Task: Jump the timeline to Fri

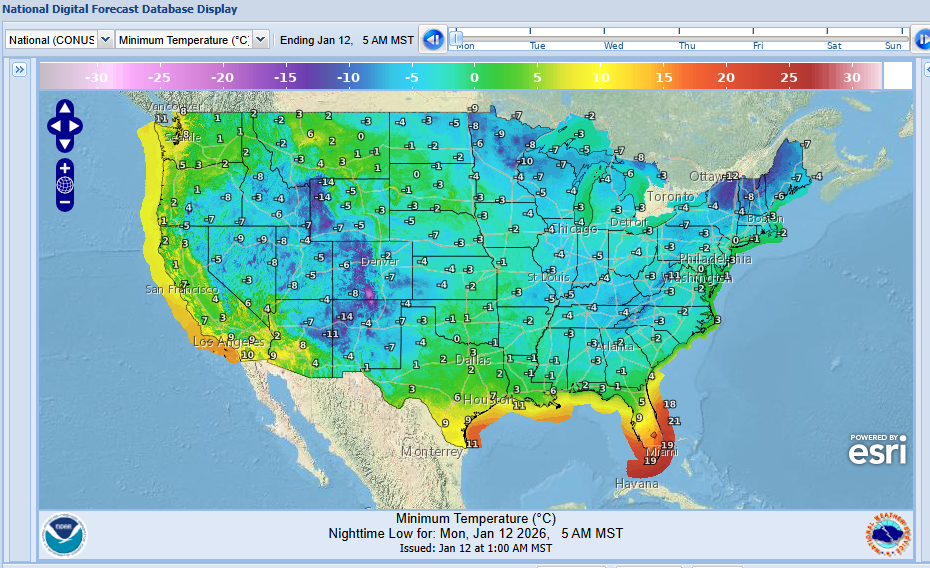Action: (x=758, y=46)
